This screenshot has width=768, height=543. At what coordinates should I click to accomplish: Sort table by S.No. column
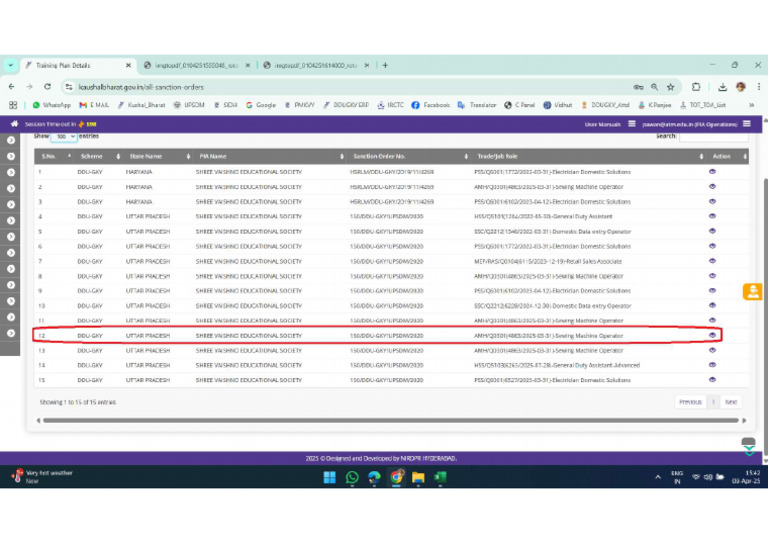pyautogui.click(x=53, y=156)
